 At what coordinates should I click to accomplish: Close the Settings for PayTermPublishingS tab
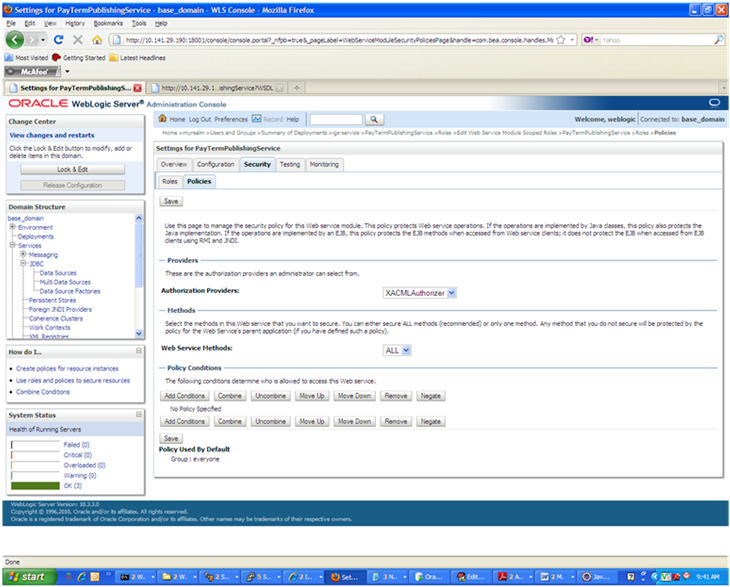[137, 88]
